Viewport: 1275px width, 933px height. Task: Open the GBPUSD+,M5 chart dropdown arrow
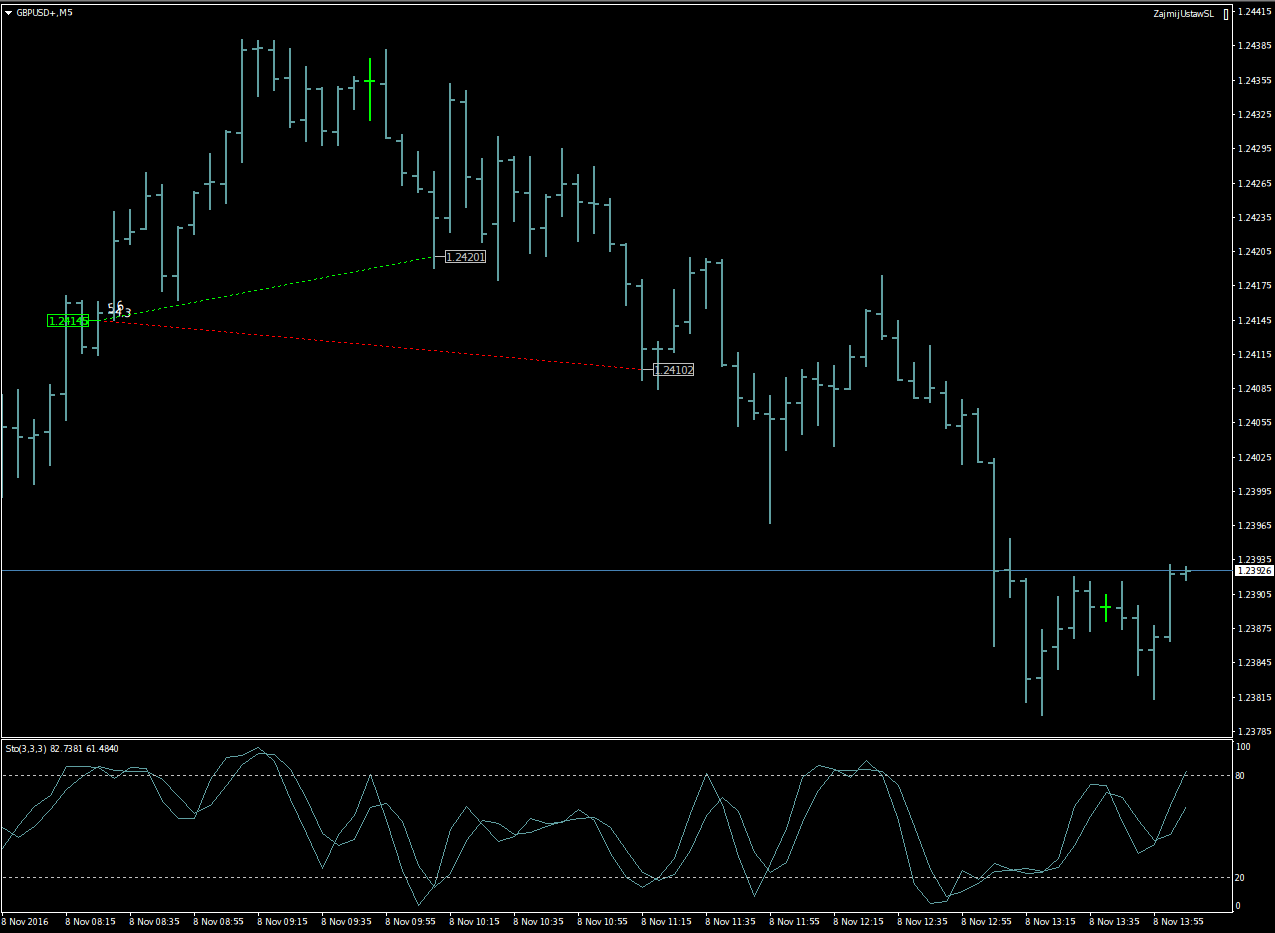[8, 12]
